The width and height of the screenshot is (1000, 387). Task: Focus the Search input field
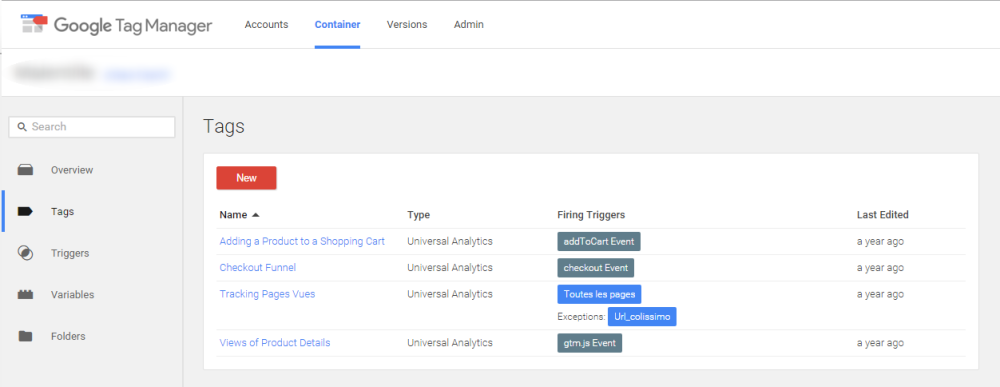click(x=92, y=127)
